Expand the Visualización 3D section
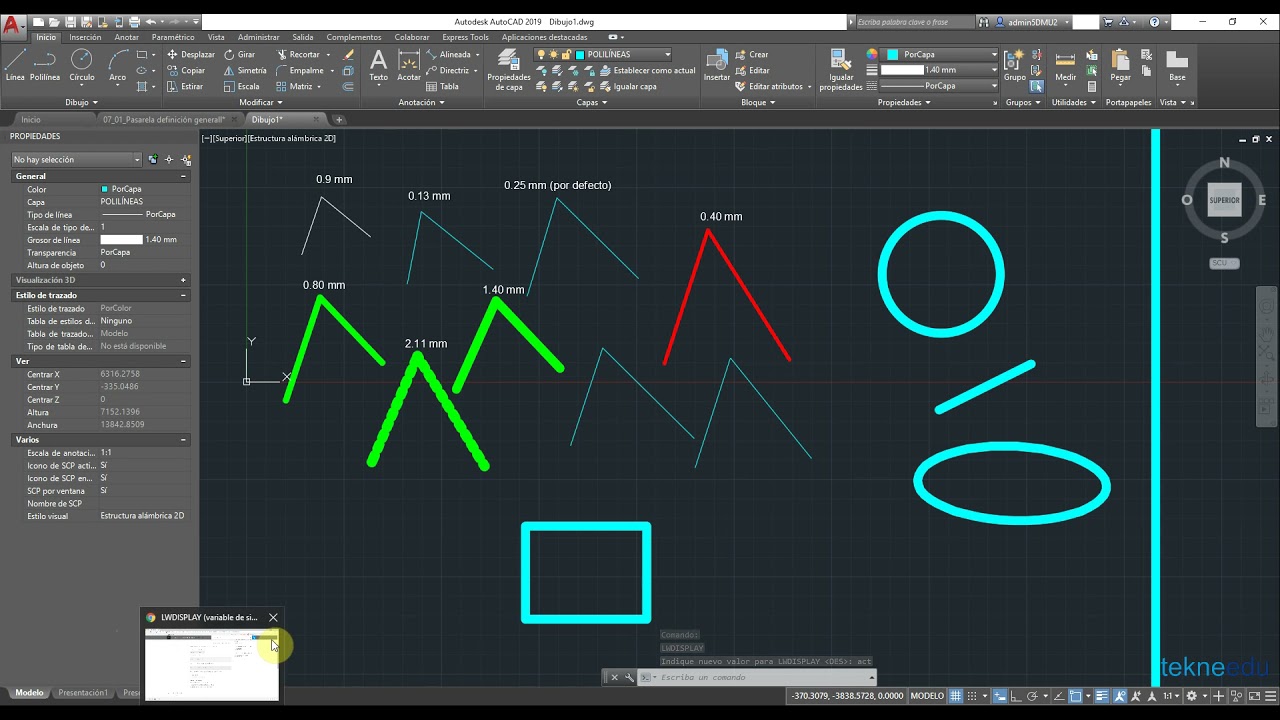The height and width of the screenshot is (720, 1280). pyautogui.click(x=183, y=280)
